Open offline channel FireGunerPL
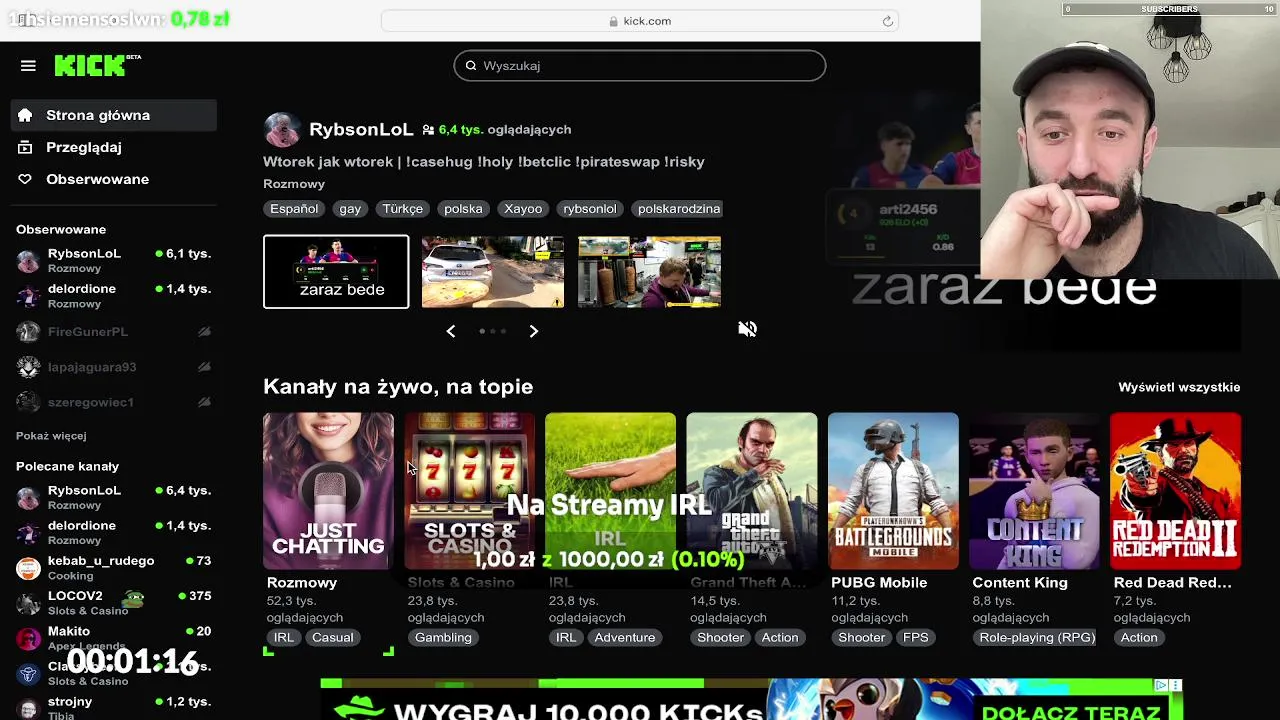Viewport: 1280px width, 720px height. pos(114,332)
